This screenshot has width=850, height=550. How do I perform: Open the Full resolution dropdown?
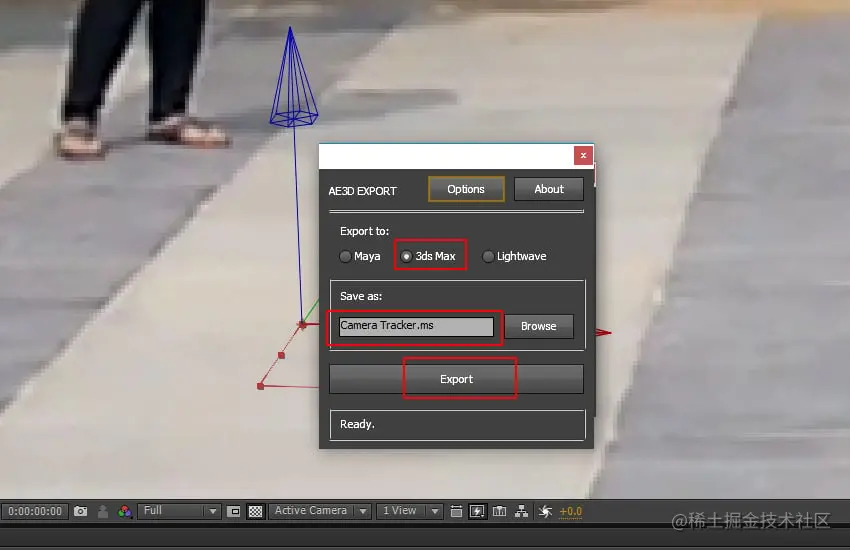(x=179, y=511)
